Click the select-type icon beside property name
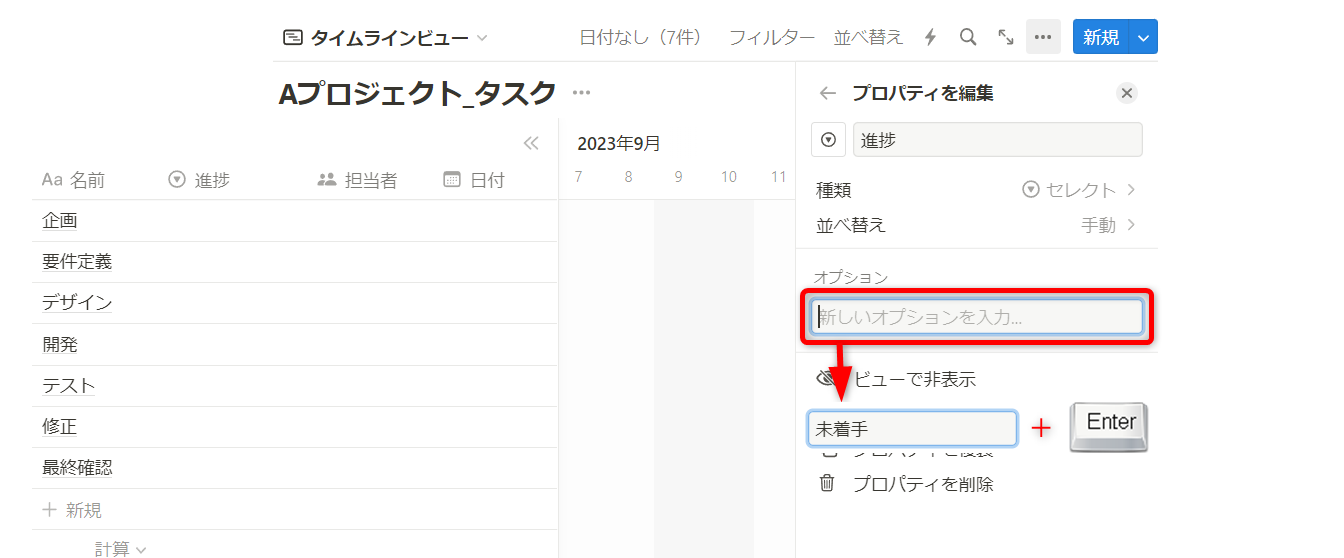1344x558 pixels. point(828,140)
